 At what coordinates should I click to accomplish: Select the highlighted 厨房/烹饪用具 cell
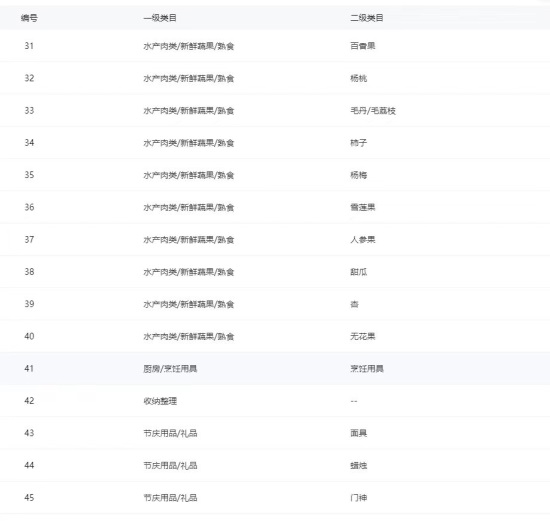(170, 369)
